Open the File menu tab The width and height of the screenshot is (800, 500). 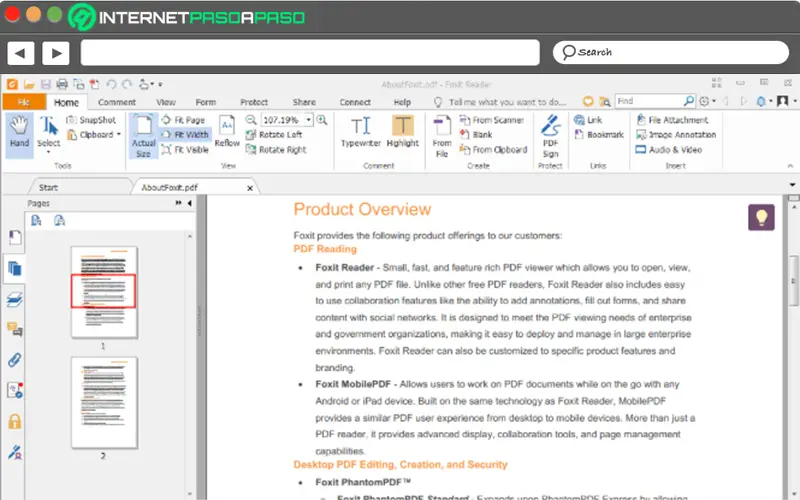coord(22,102)
